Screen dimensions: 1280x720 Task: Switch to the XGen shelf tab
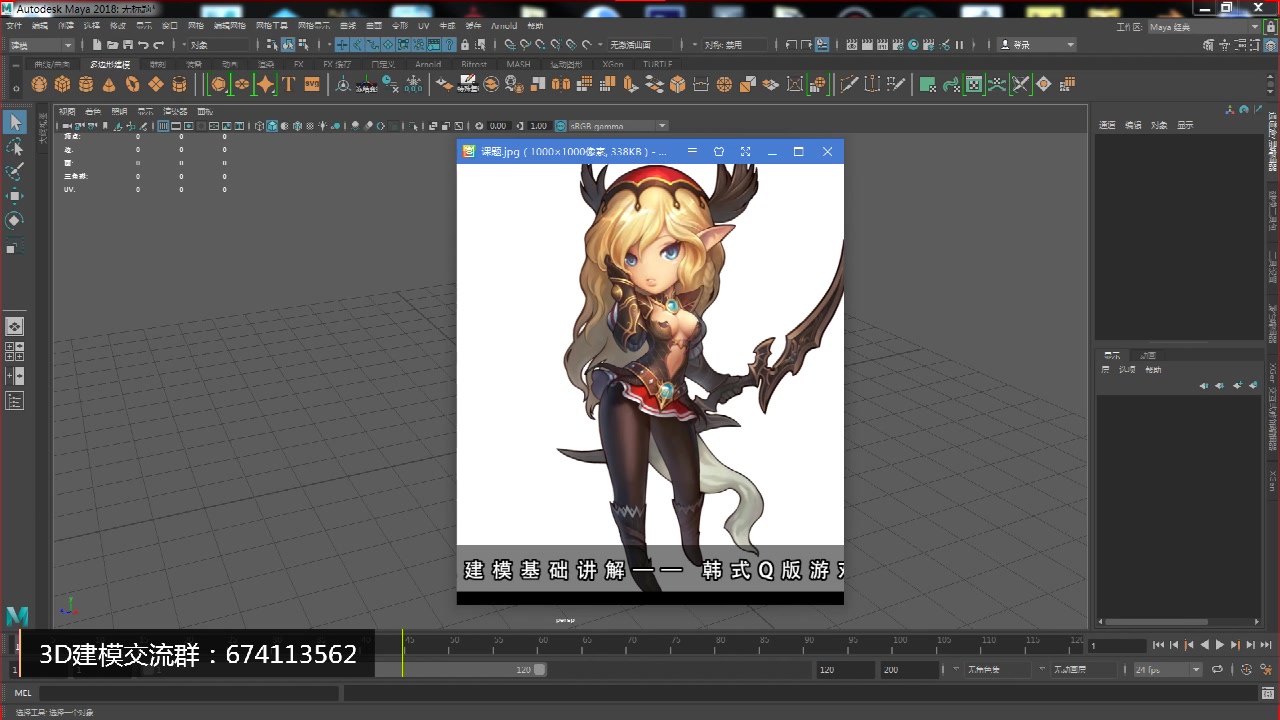pos(612,64)
